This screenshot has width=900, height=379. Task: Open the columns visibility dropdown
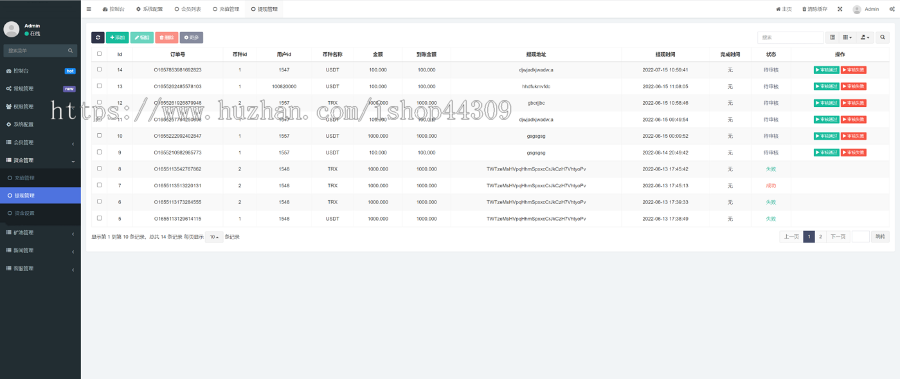coord(848,37)
